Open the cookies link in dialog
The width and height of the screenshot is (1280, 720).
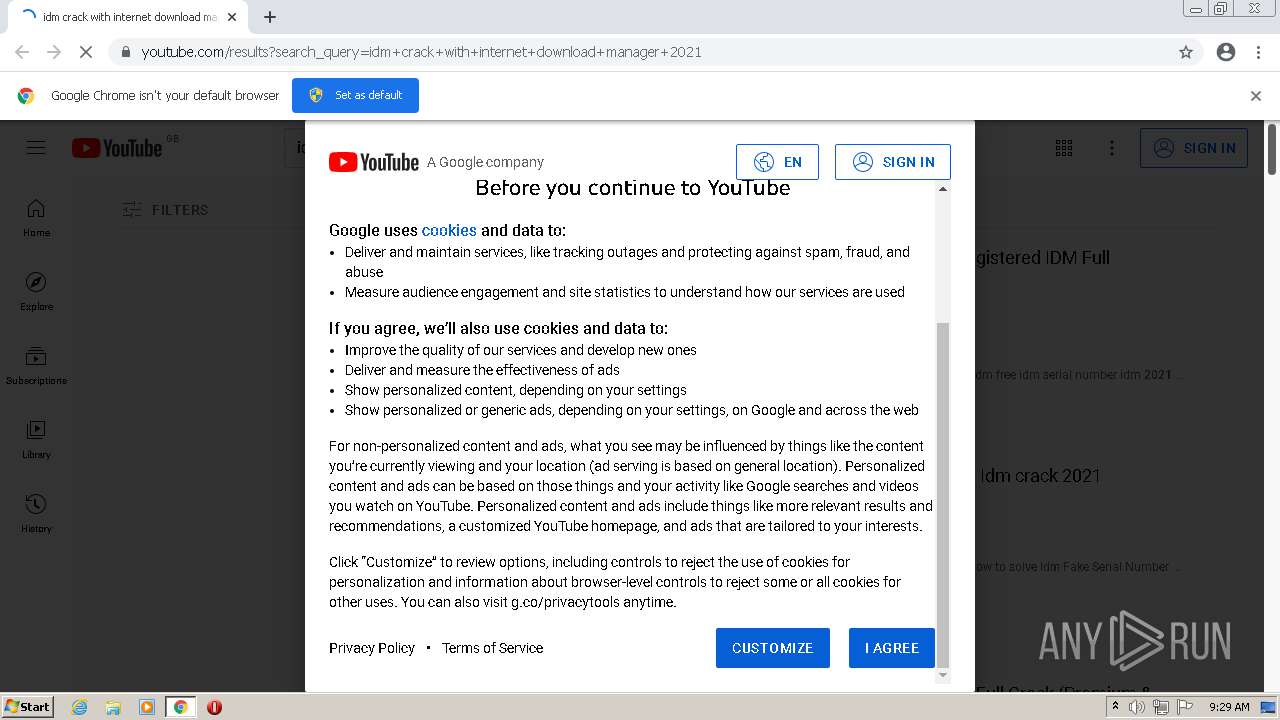click(x=449, y=230)
